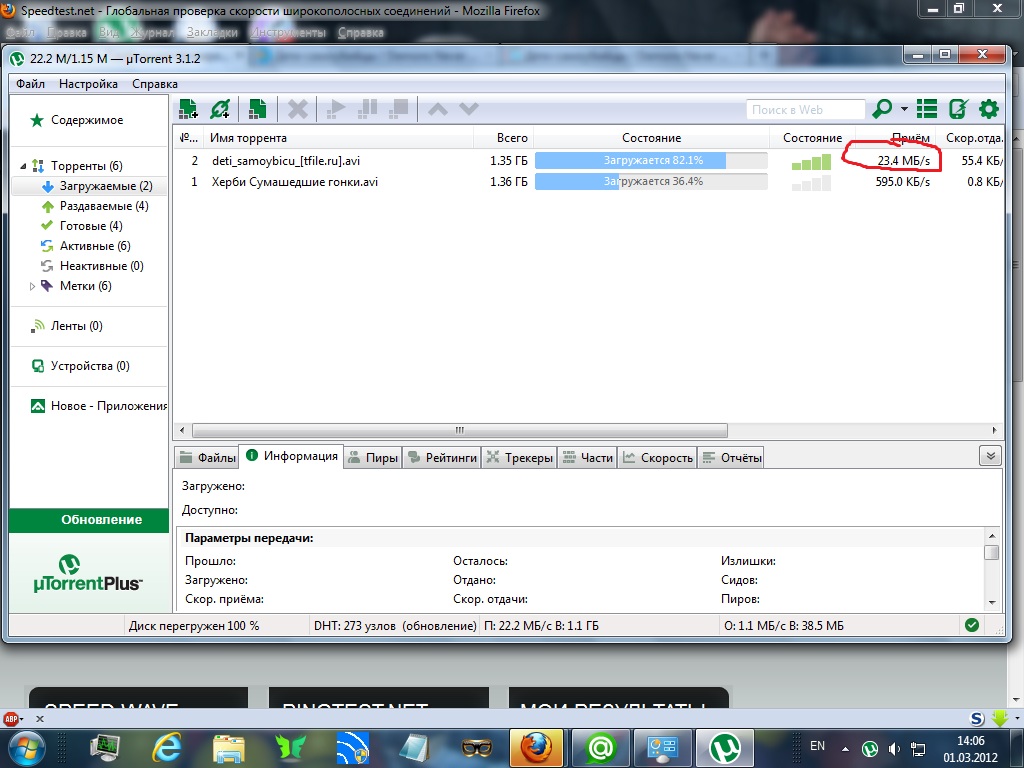Click the Поиск в Web search field
Image resolution: width=1024 pixels, height=768 pixels.
[805, 109]
